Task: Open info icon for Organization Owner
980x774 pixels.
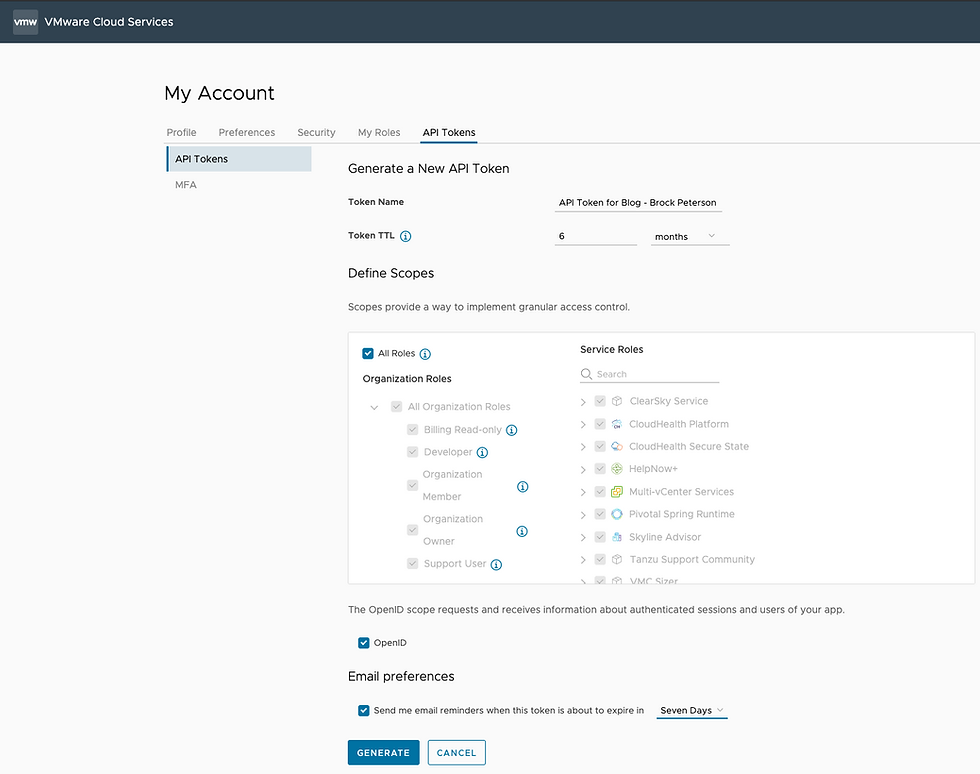Action: point(522,531)
